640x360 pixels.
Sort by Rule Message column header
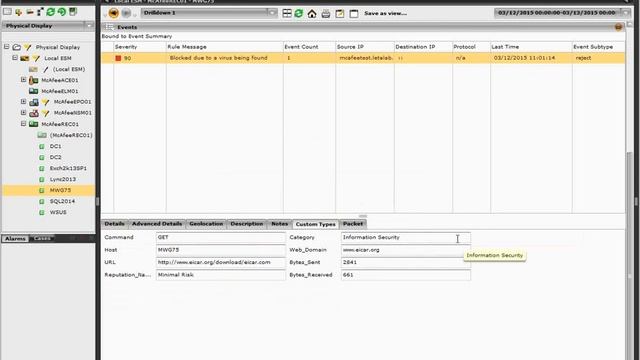click(187, 47)
